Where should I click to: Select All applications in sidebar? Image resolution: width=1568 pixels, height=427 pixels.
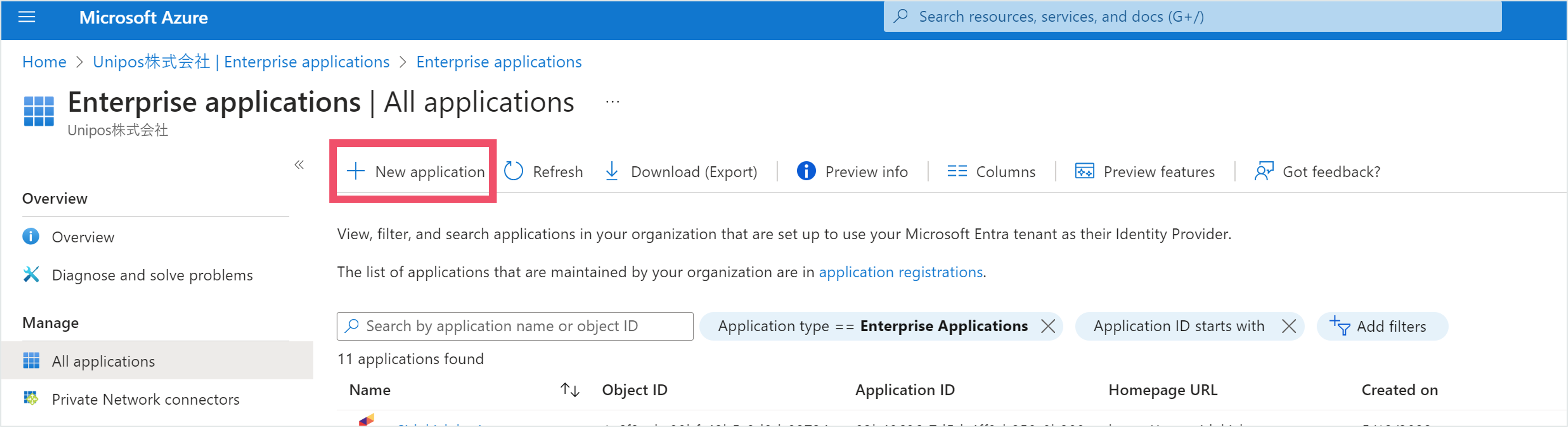pos(157,361)
